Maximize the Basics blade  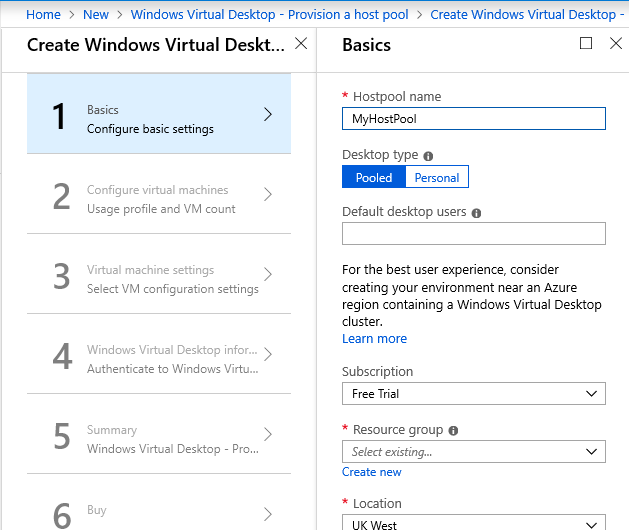point(586,43)
